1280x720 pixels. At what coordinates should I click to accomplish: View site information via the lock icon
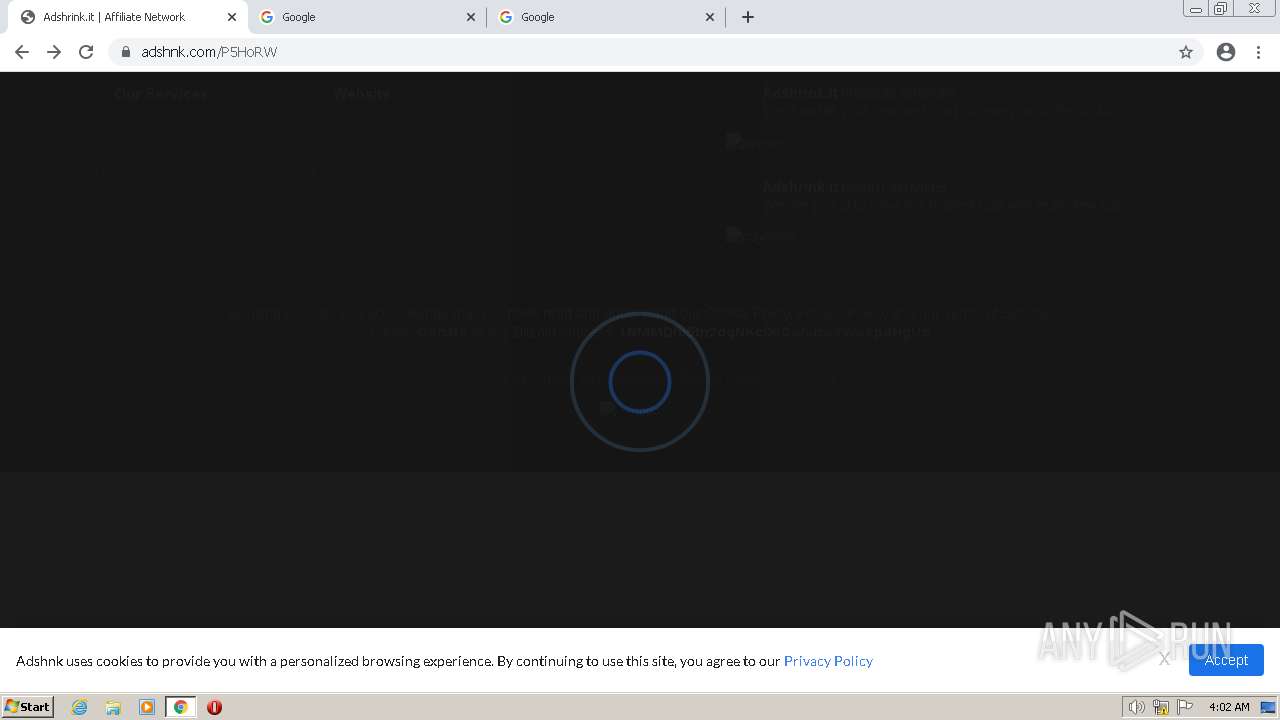126,52
